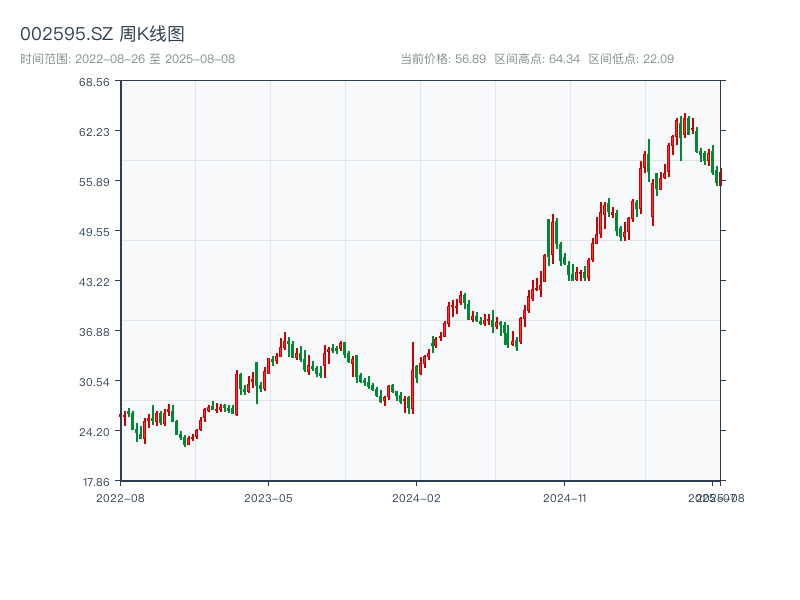Click the 时间范围 date range text
This screenshot has height=600, width=800.
127,59
